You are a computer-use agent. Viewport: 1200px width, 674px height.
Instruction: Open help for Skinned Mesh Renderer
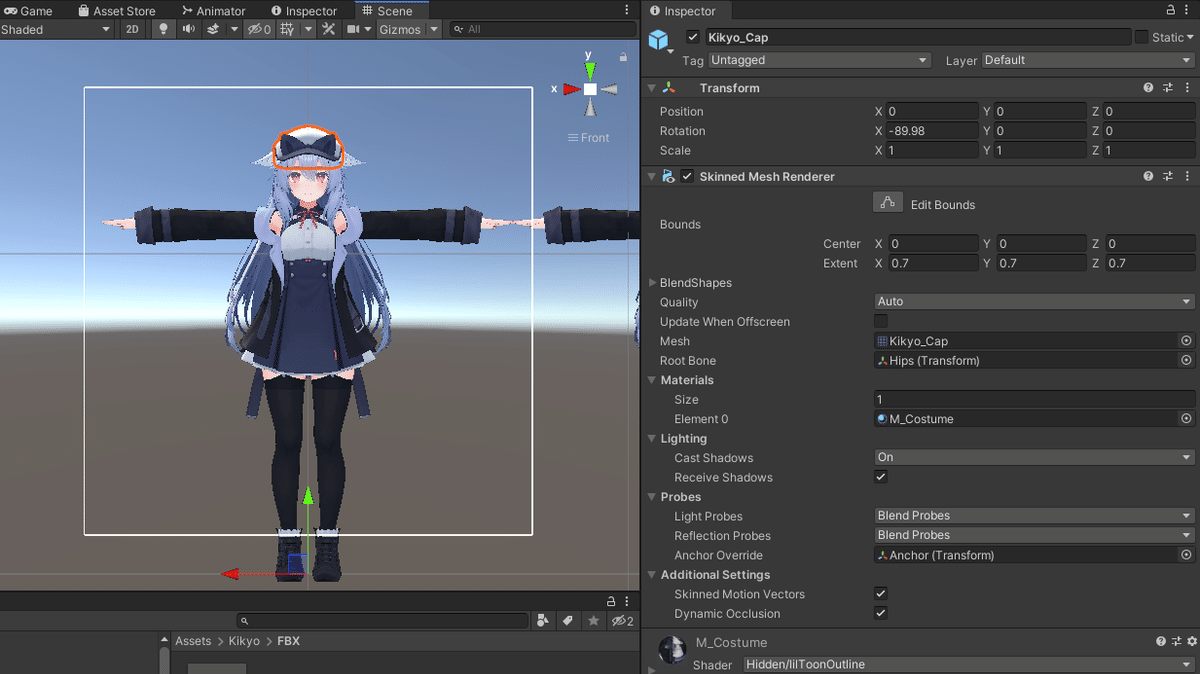tap(1148, 176)
